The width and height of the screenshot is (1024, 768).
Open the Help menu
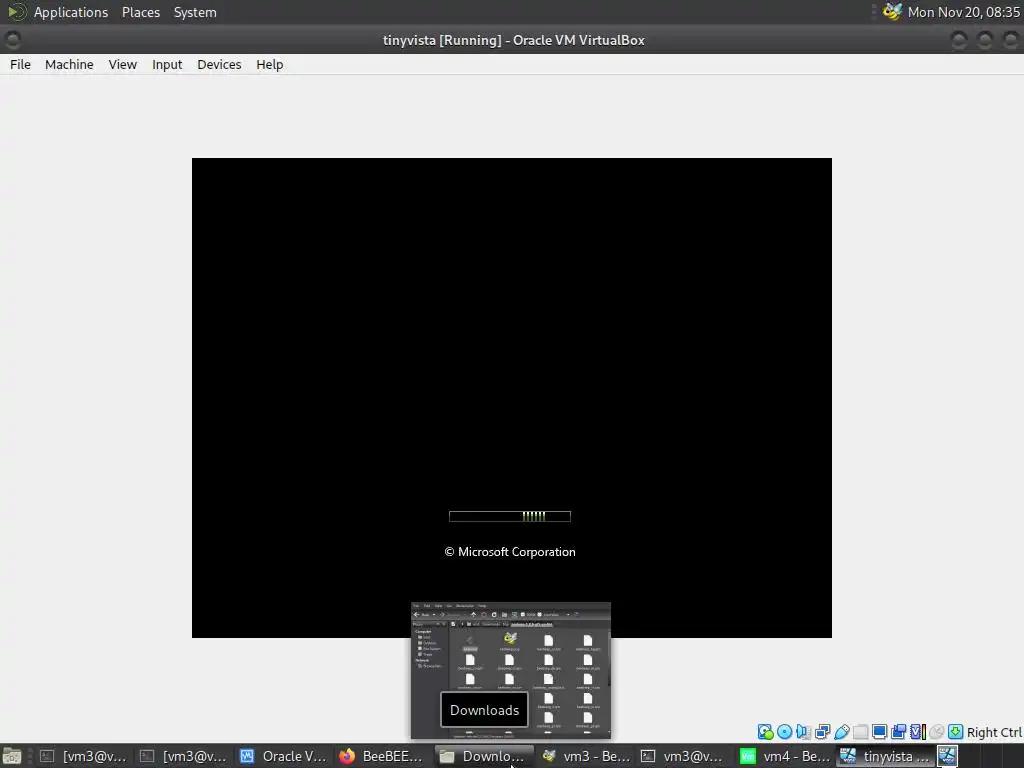pyautogui.click(x=270, y=65)
